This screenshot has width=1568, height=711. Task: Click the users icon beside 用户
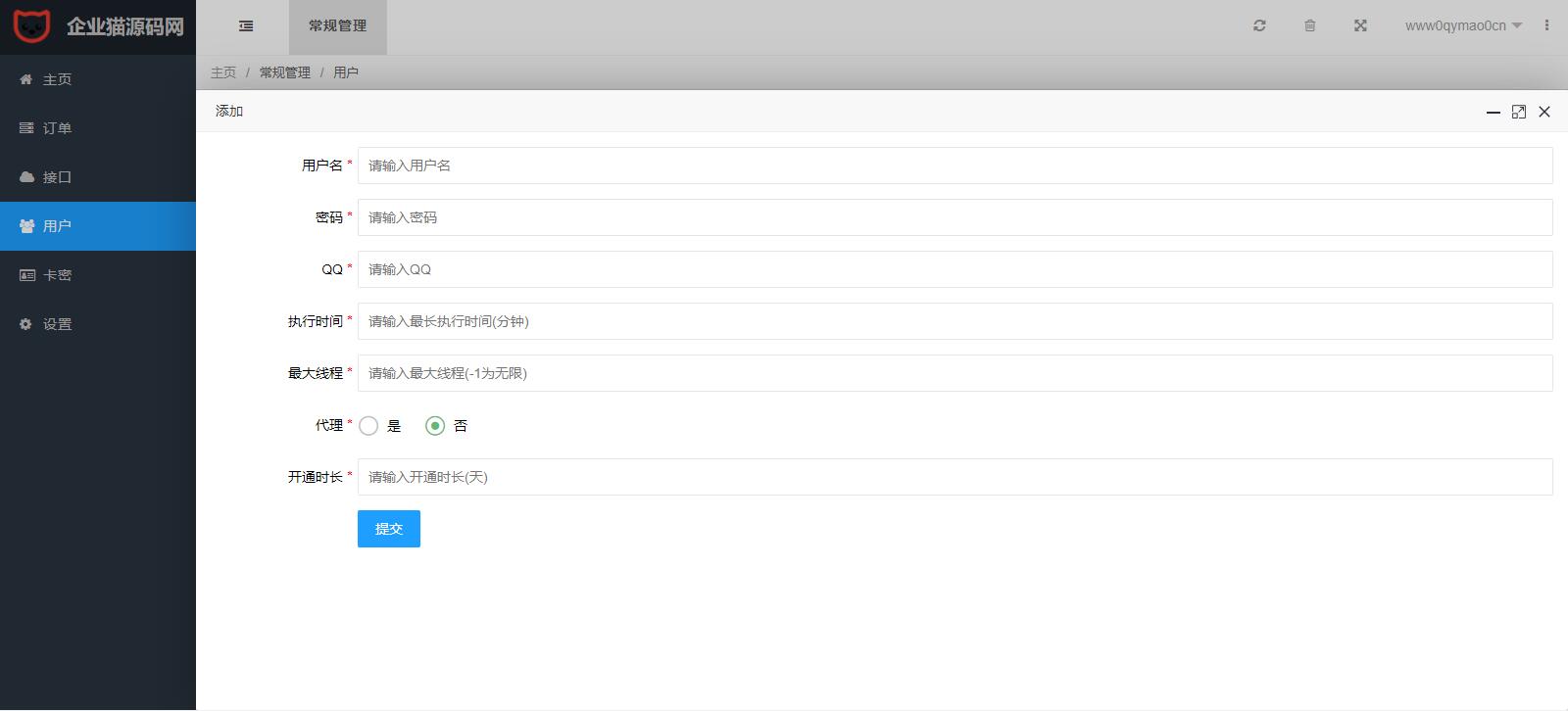26,226
